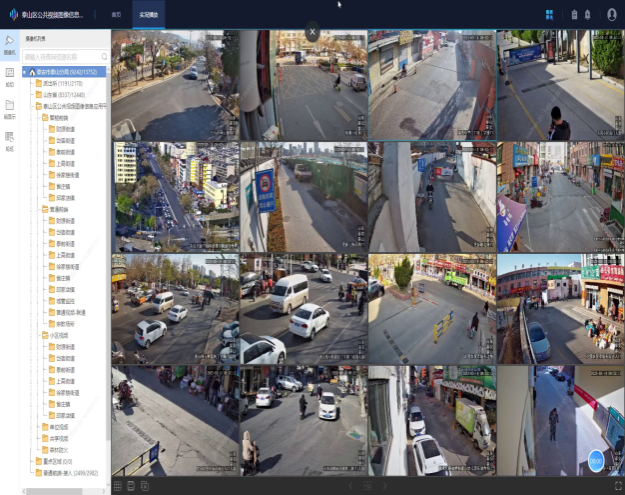Screen dimensions: 625x495
Task: Click the blue floating round button on video grid
Action: [x=596, y=460]
